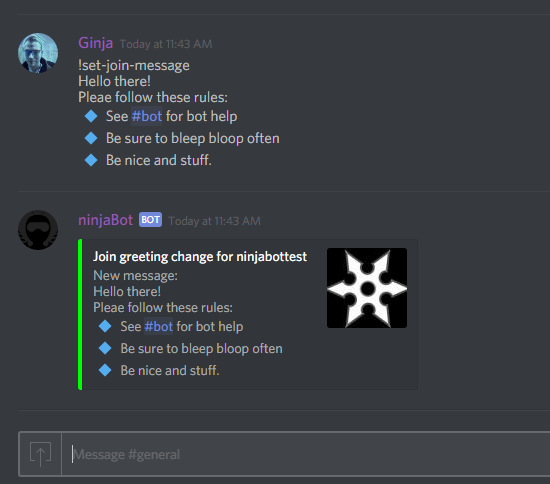Click the green color bar of the embed
This screenshot has width=550, height=484.
coord(80,314)
